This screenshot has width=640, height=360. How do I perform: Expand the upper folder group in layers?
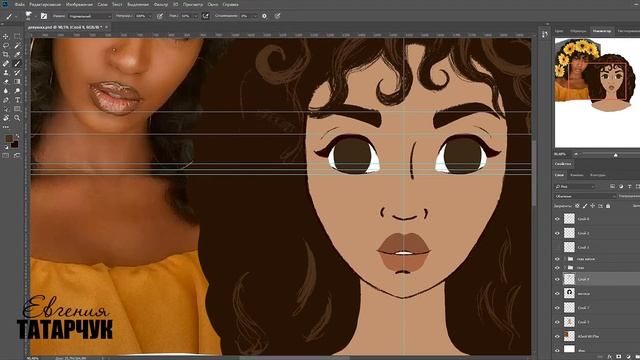point(565,259)
